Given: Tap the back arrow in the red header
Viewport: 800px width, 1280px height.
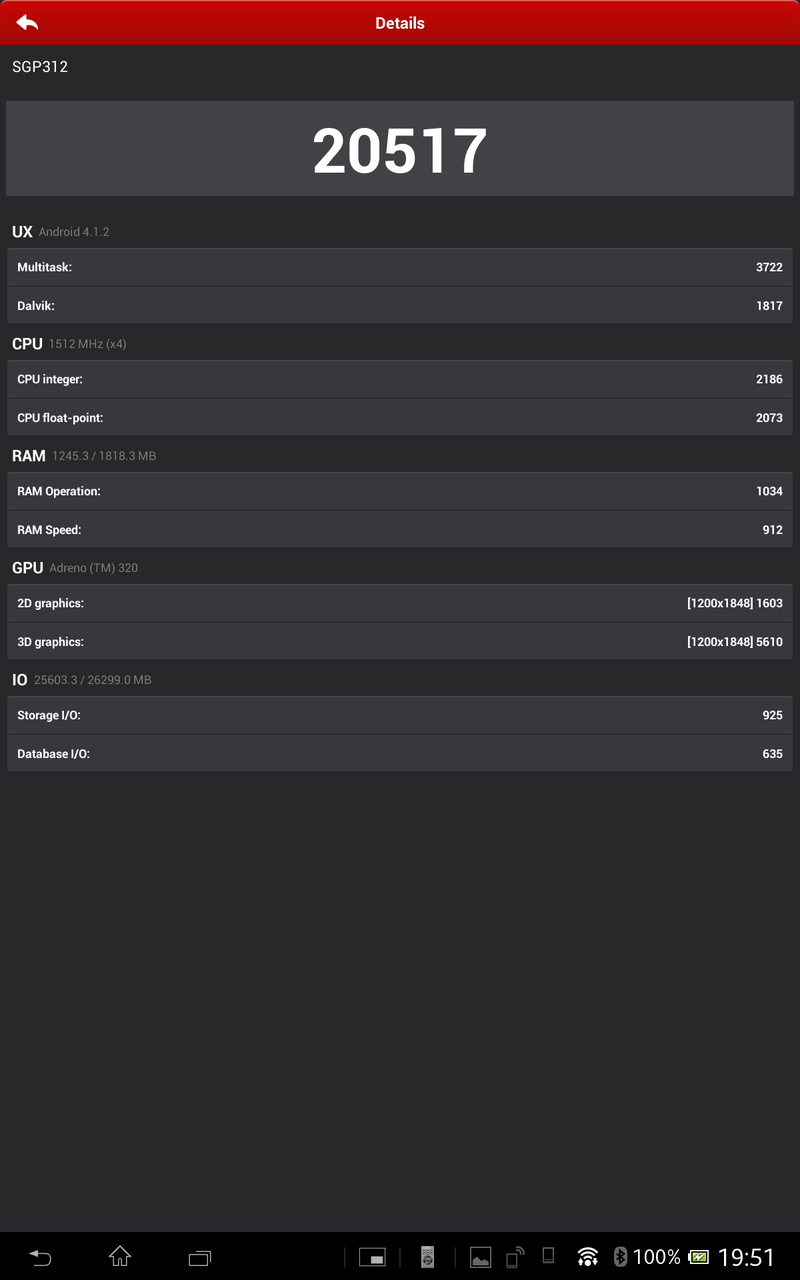Looking at the screenshot, I should tap(27, 23).
